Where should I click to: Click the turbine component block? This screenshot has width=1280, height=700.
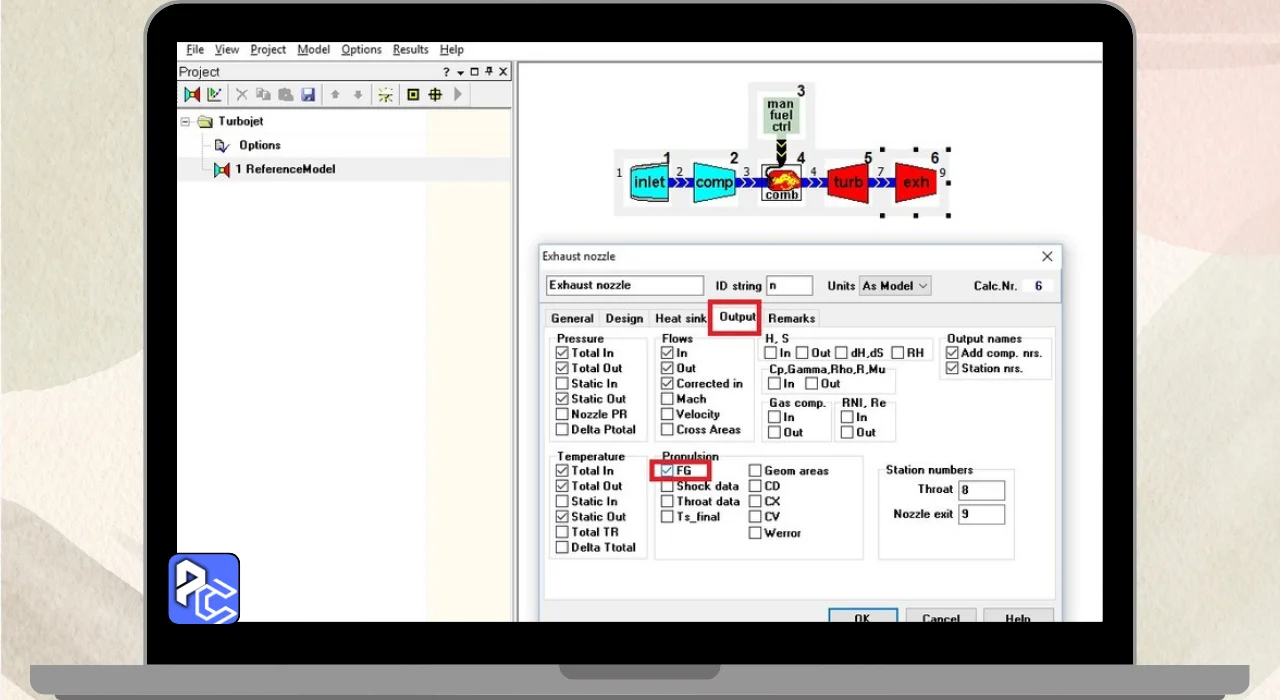[847, 182]
